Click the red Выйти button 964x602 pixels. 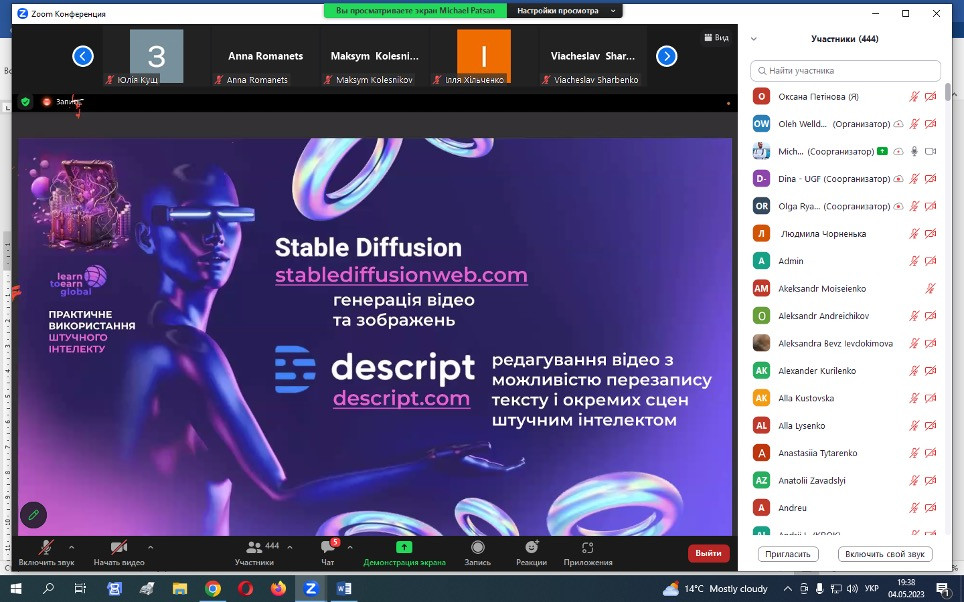coord(708,553)
